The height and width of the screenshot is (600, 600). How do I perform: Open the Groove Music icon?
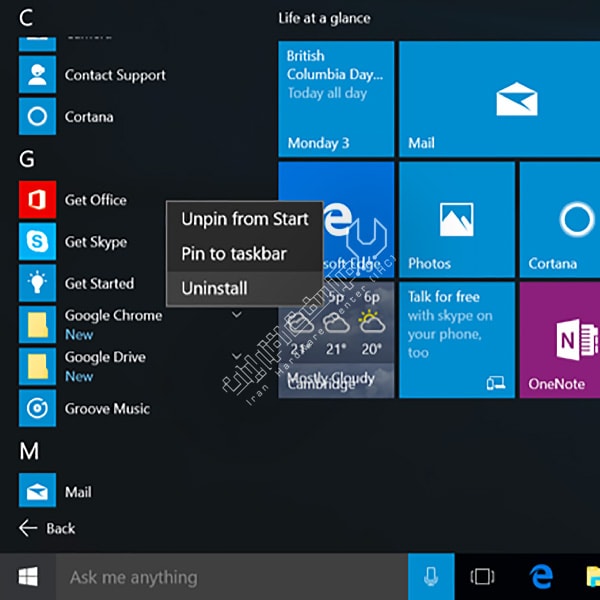point(37,408)
